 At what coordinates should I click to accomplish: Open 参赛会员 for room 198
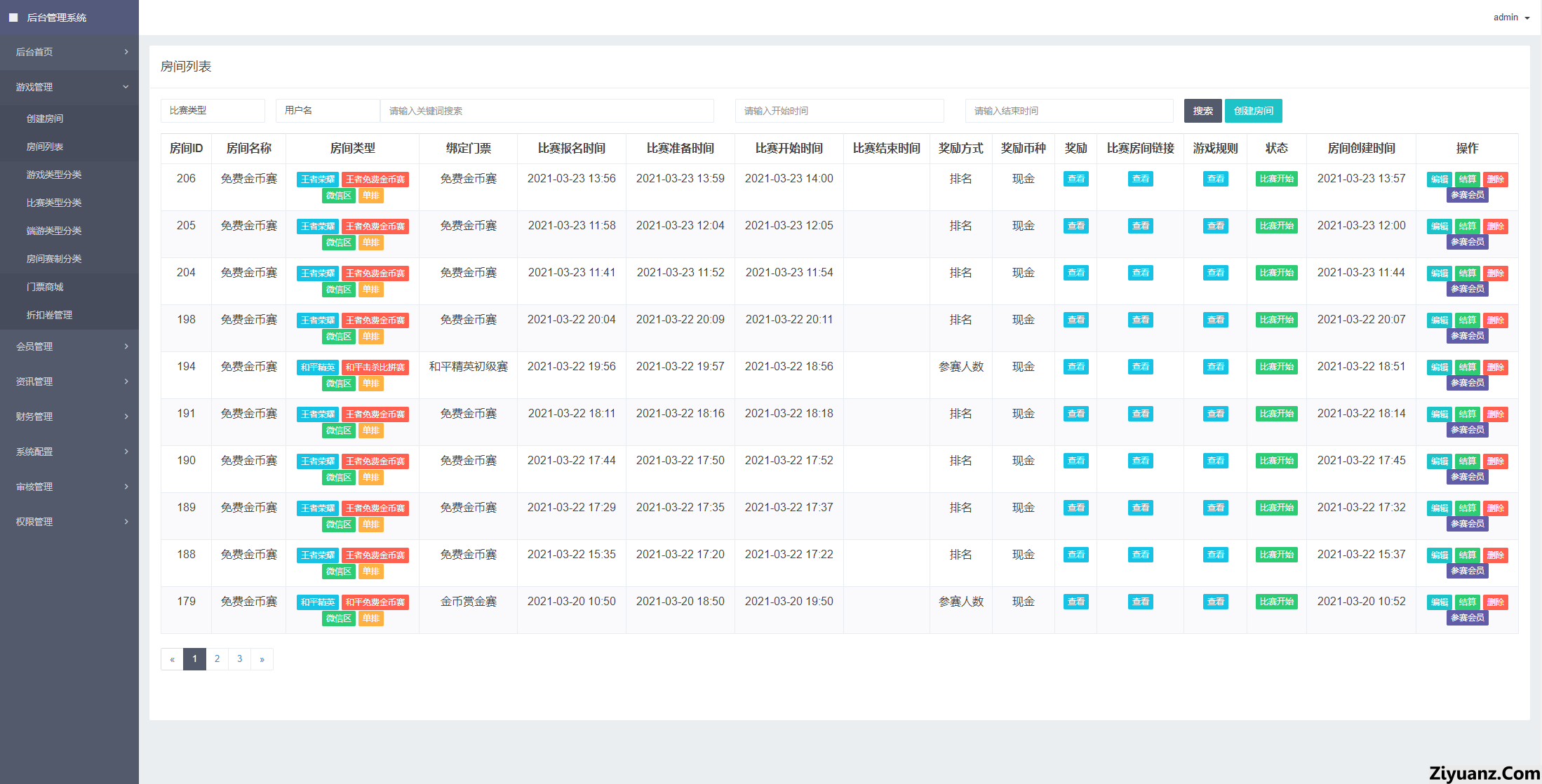[1467, 336]
